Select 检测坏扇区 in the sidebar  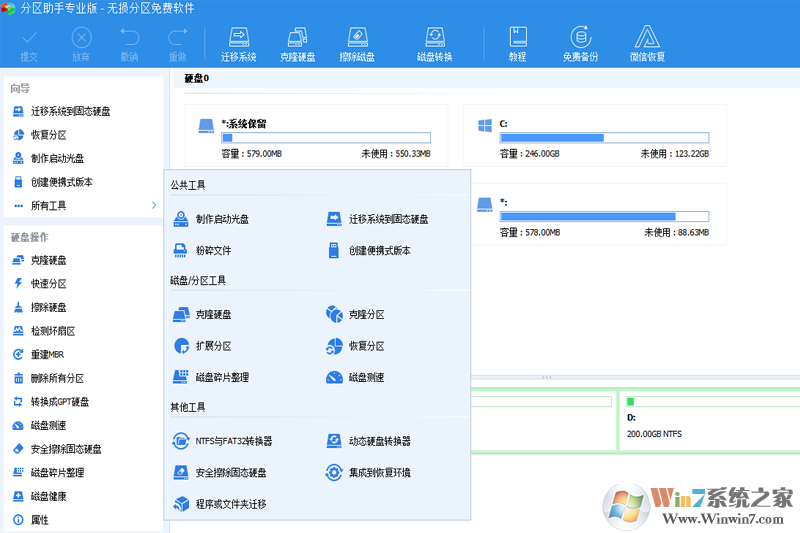[44, 331]
